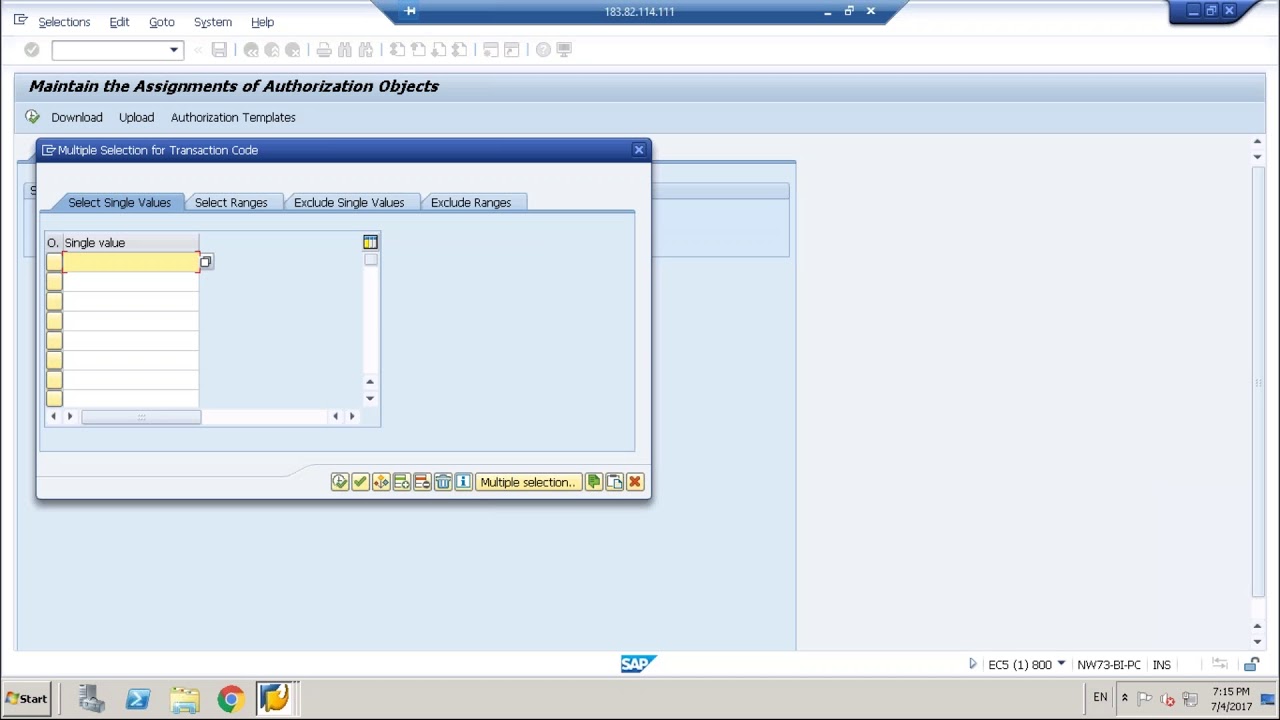Screen dimensions: 1280x720
Task: Click the Download button
Action: [x=77, y=117]
